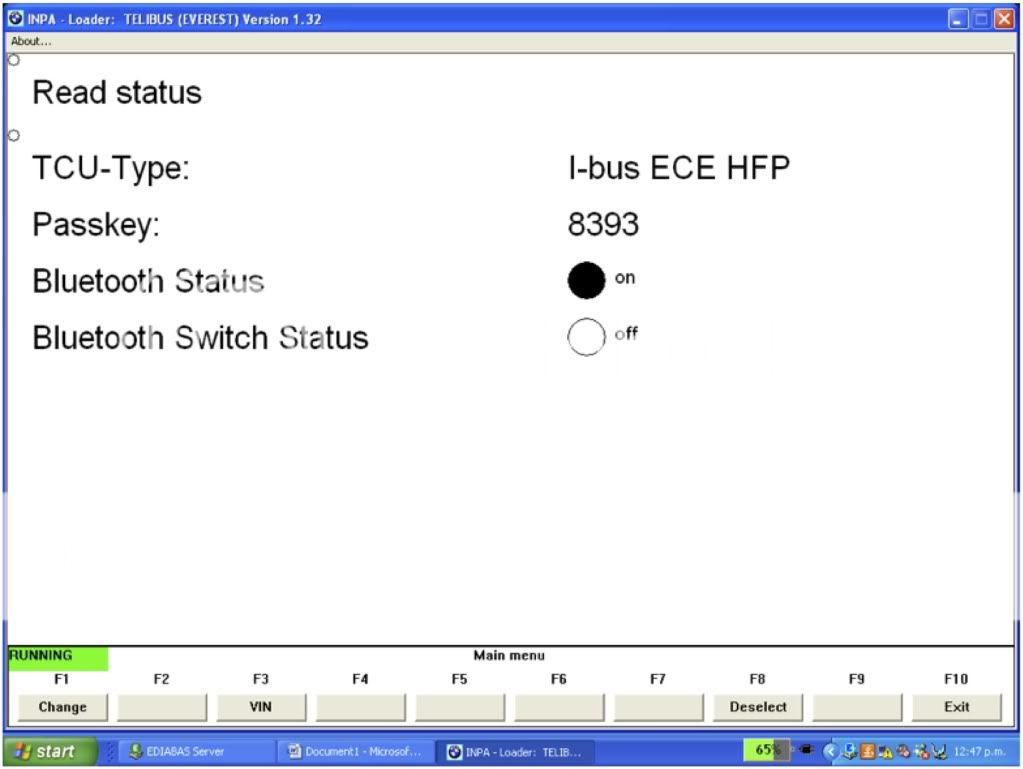Click the F10 Exit button
The image size is (1023, 769).
click(956, 707)
